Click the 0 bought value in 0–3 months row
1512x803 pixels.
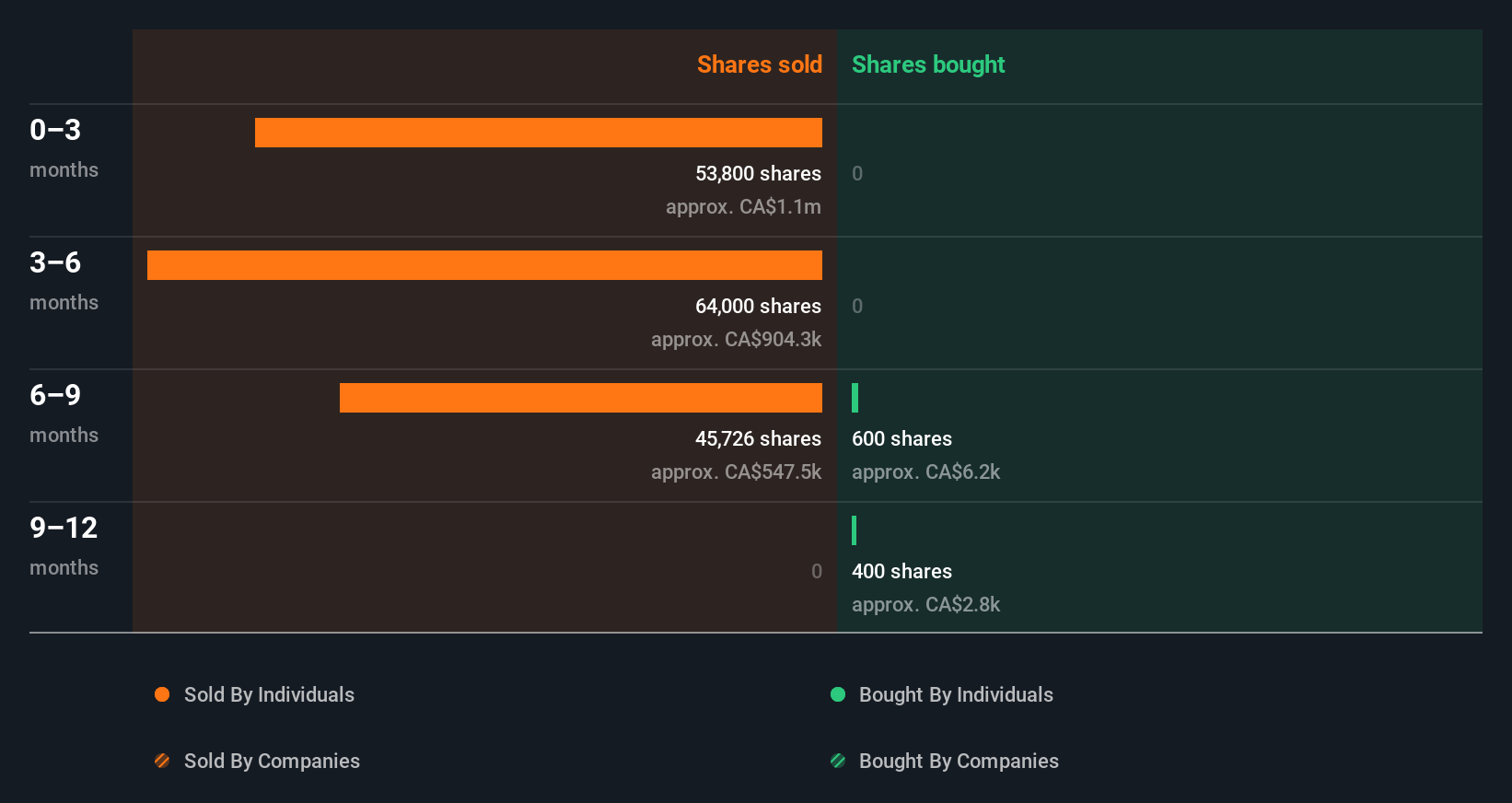tap(857, 174)
